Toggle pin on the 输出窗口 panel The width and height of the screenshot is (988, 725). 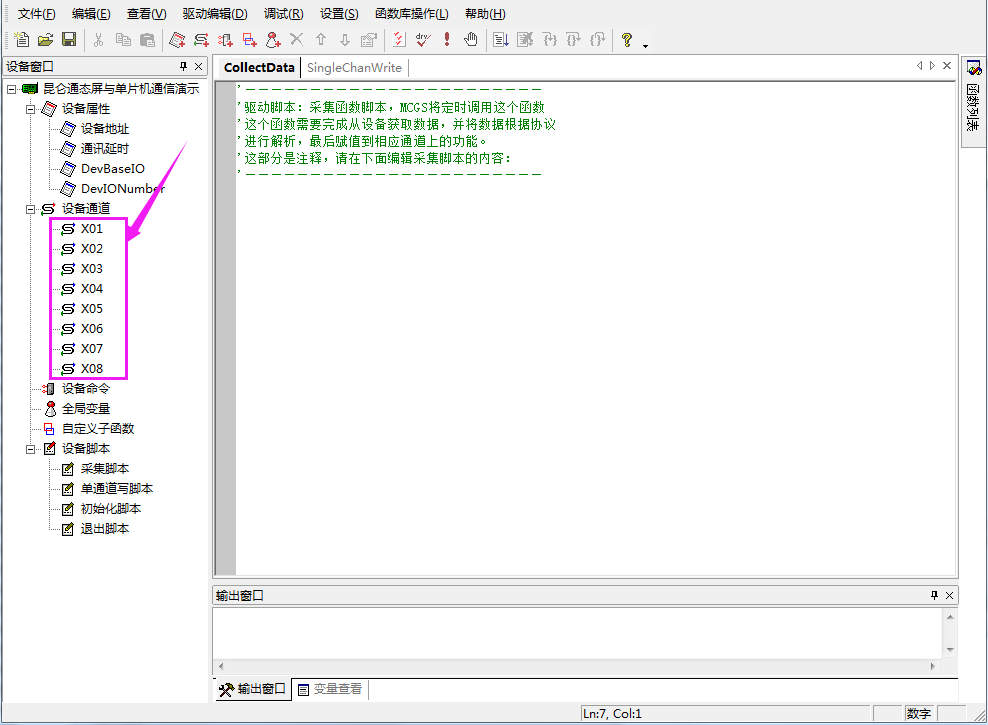tap(934, 595)
